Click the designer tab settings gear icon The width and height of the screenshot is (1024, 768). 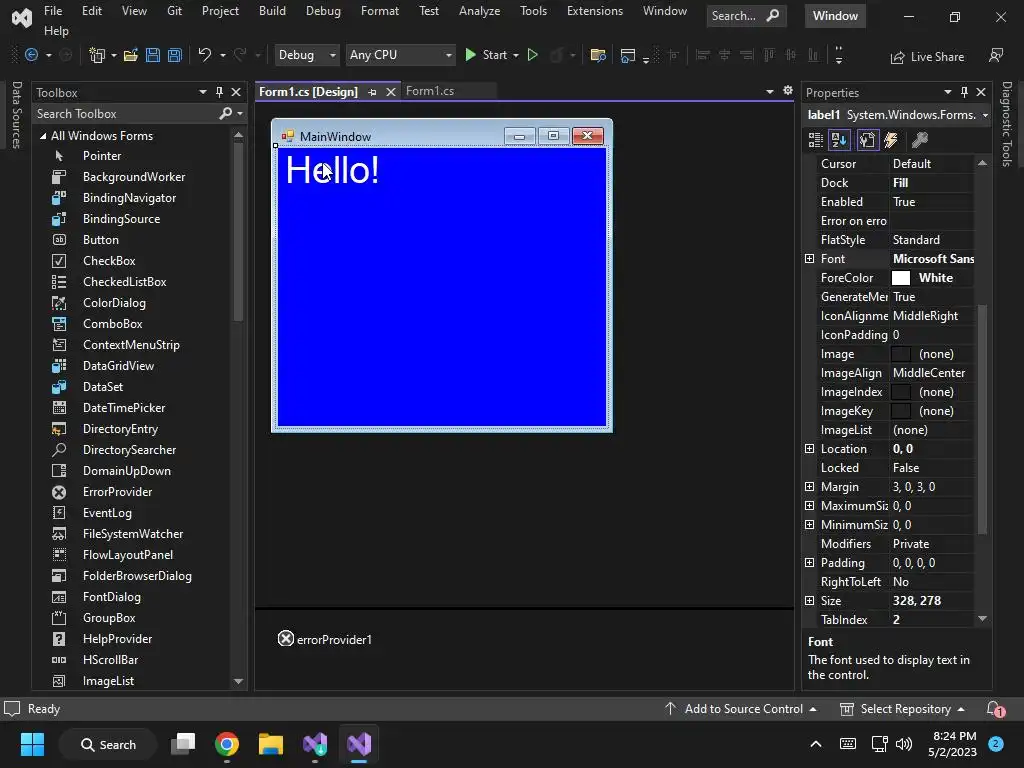click(788, 91)
